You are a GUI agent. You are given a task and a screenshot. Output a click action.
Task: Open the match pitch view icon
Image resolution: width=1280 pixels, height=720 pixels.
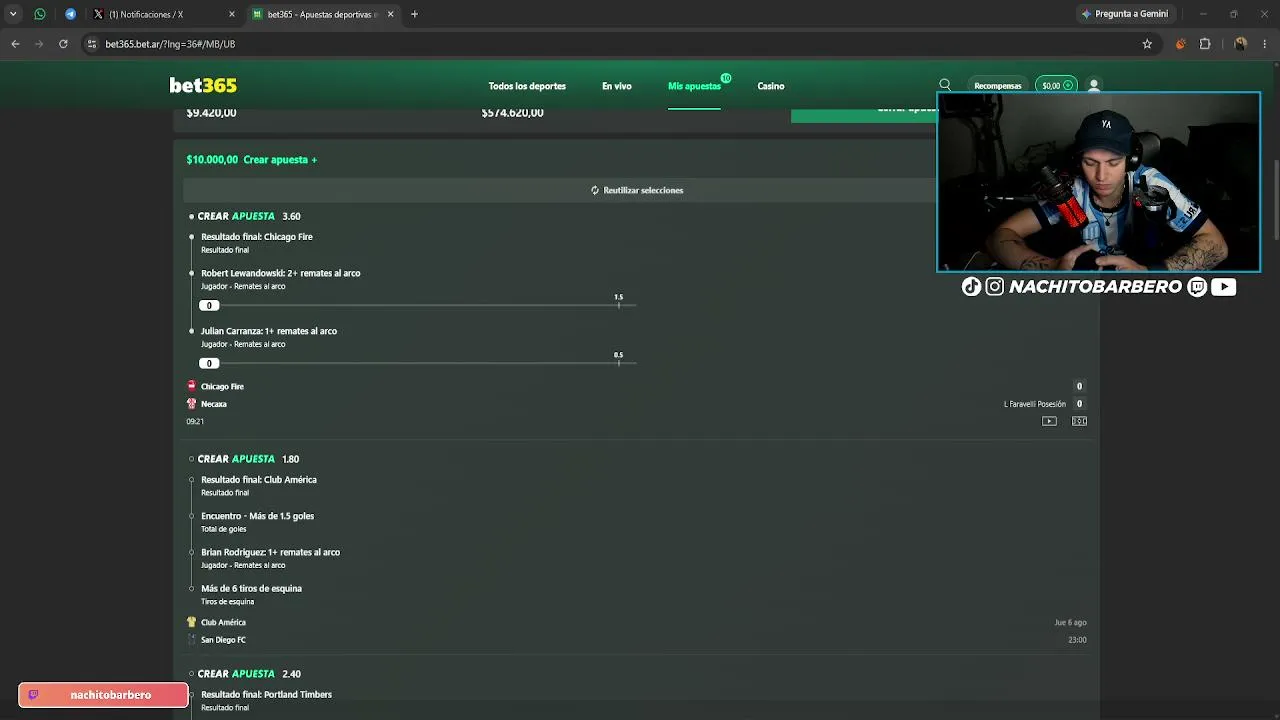tap(1079, 421)
